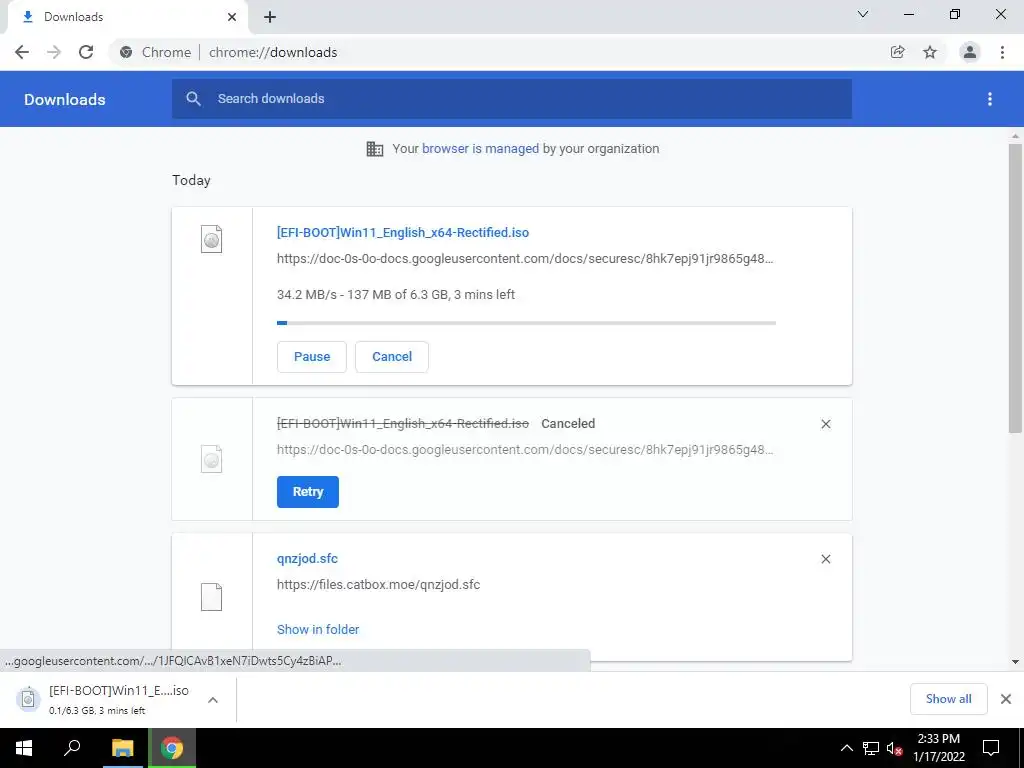Open the Windows notification center
Viewport: 1024px width, 768px height.
click(x=991, y=748)
